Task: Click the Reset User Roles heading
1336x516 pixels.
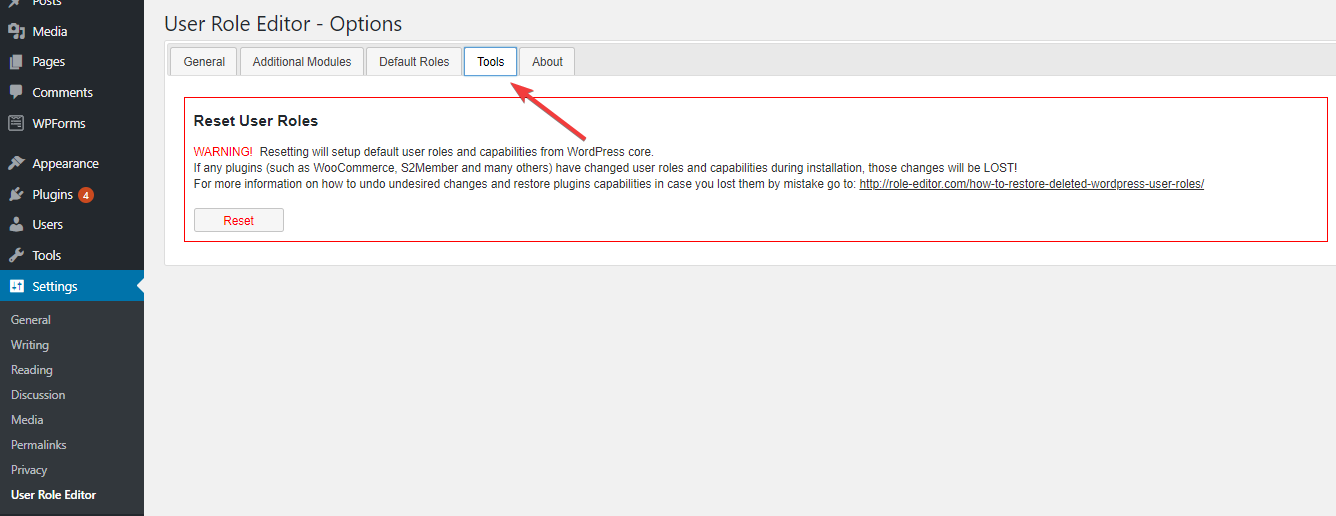Action: (256, 121)
